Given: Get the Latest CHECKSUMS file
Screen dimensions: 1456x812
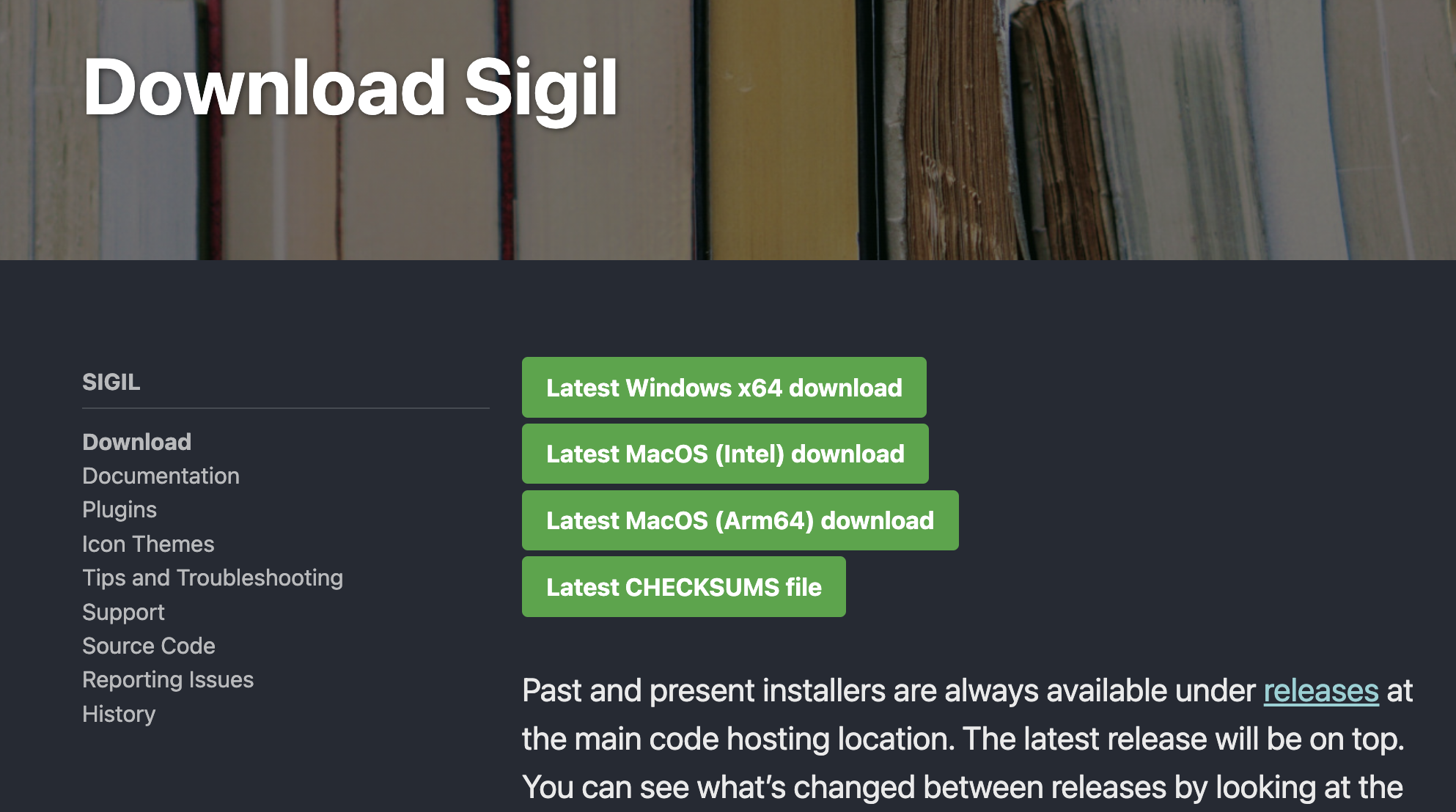Looking at the screenshot, I should (683, 587).
